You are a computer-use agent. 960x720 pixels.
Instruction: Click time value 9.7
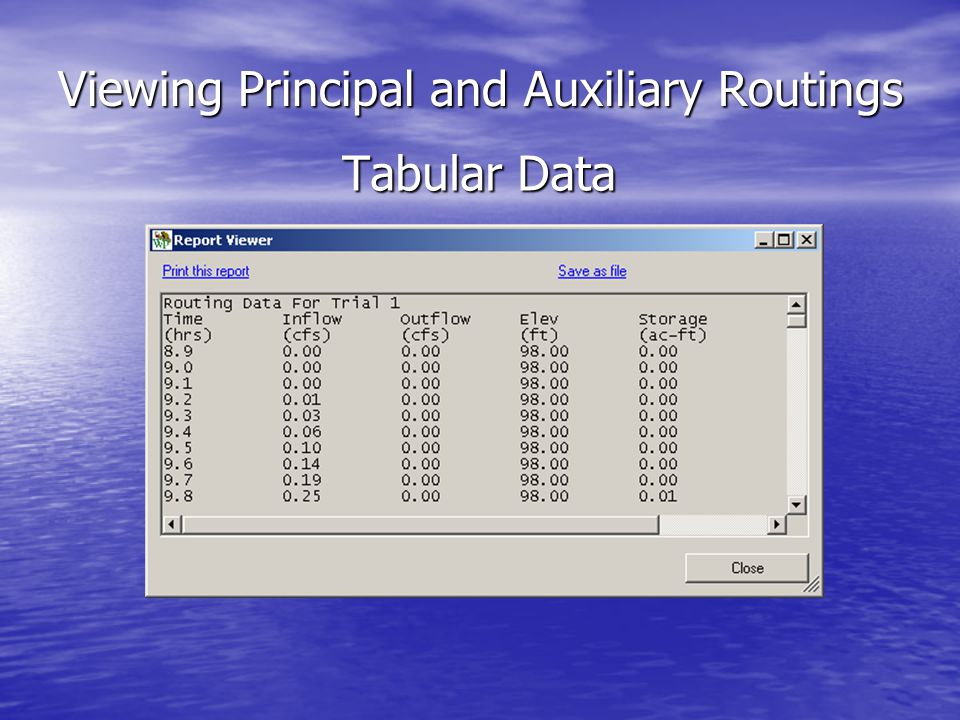coord(178,480)
